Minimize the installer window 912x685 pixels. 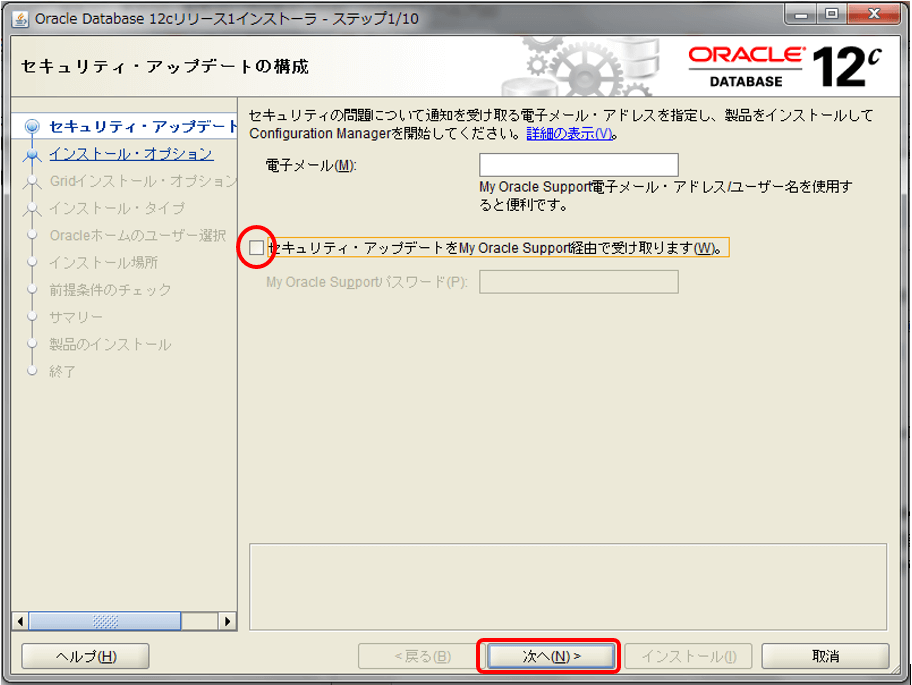(802, 14)
